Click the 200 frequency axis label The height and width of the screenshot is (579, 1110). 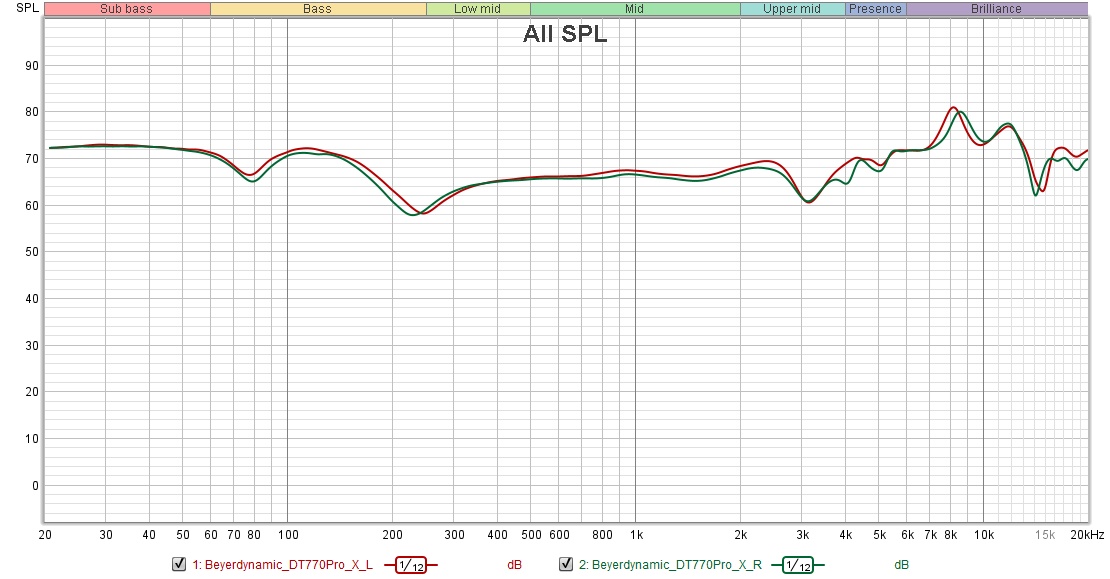(392, 534)
